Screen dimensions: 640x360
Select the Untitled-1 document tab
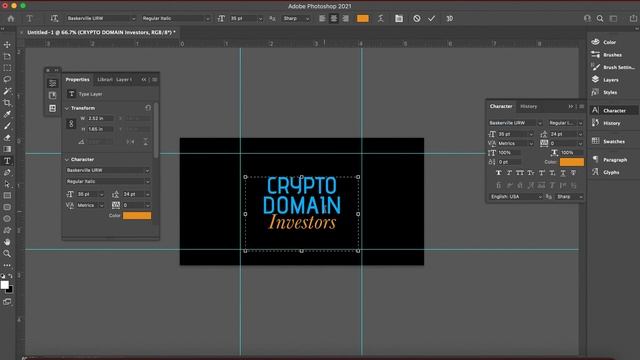click(101, 32)
